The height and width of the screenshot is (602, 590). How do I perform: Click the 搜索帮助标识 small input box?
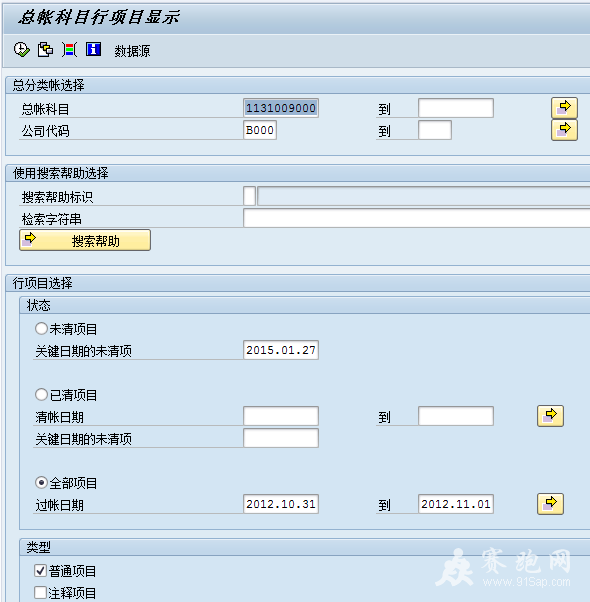[250, 196]
